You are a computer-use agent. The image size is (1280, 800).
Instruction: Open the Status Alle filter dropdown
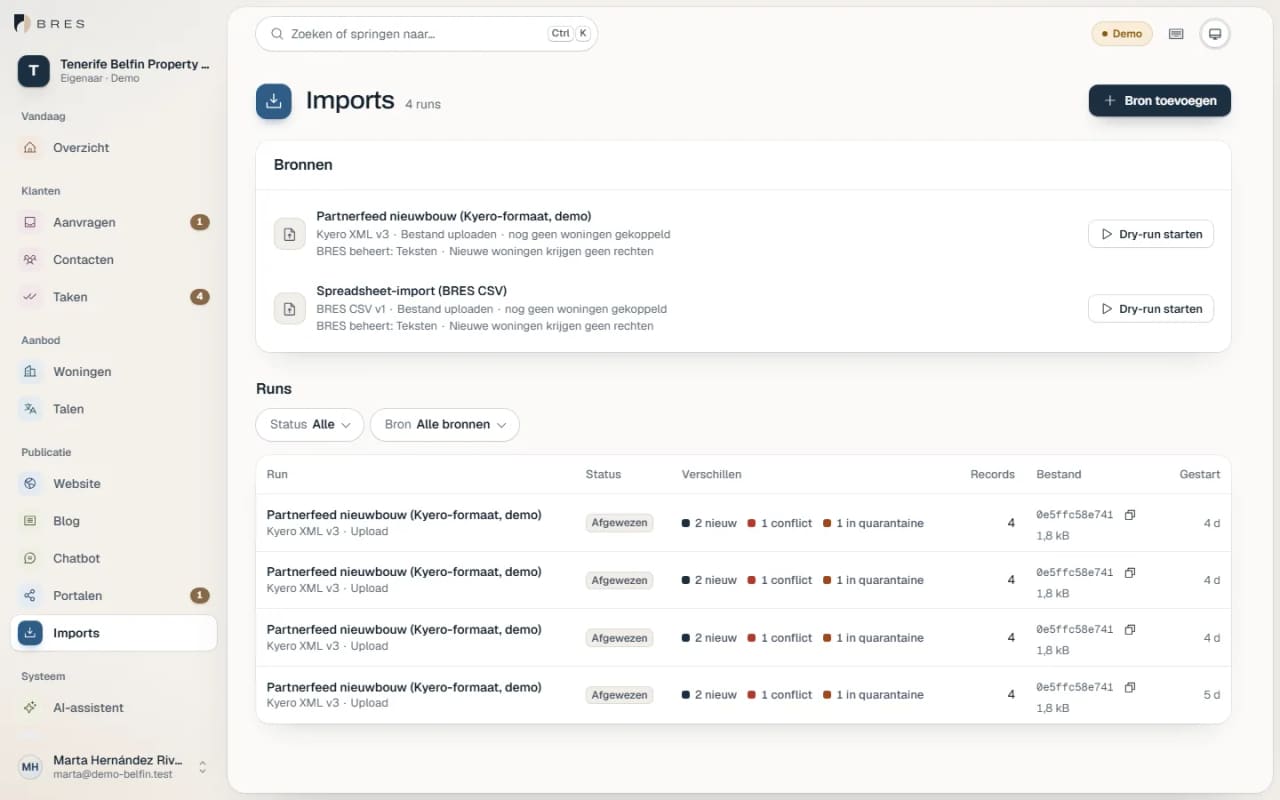coord(310,425)
